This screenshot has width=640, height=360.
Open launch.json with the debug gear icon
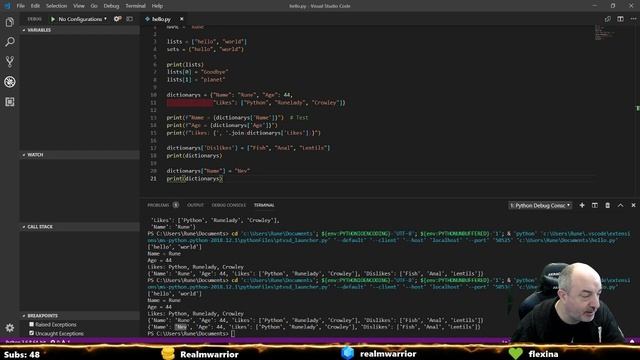click(x=118, y=19)
